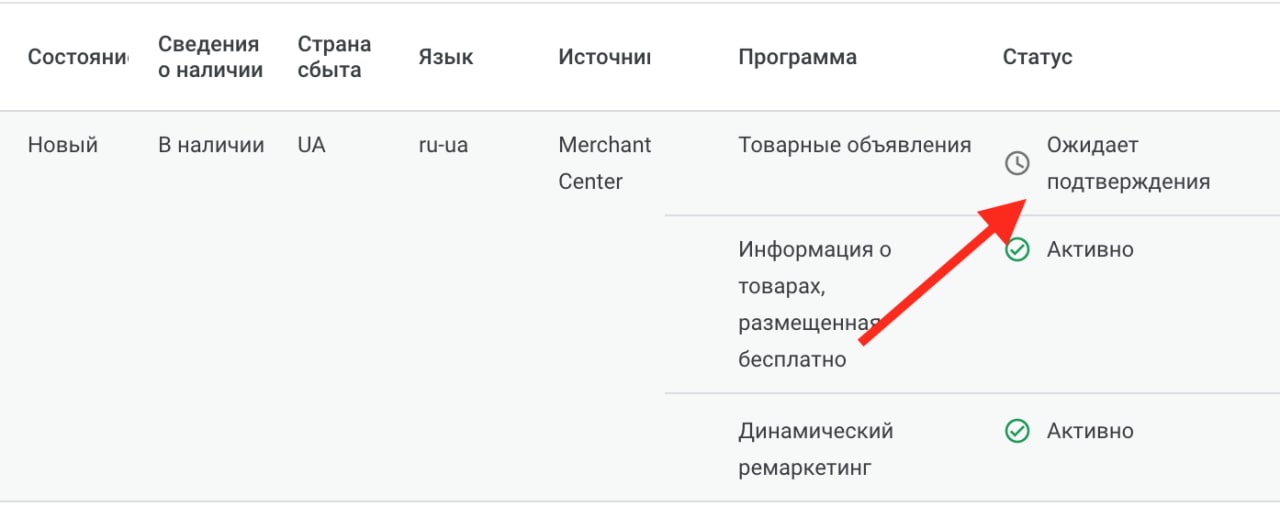Click the Язык column header

[x=445, y=57]
